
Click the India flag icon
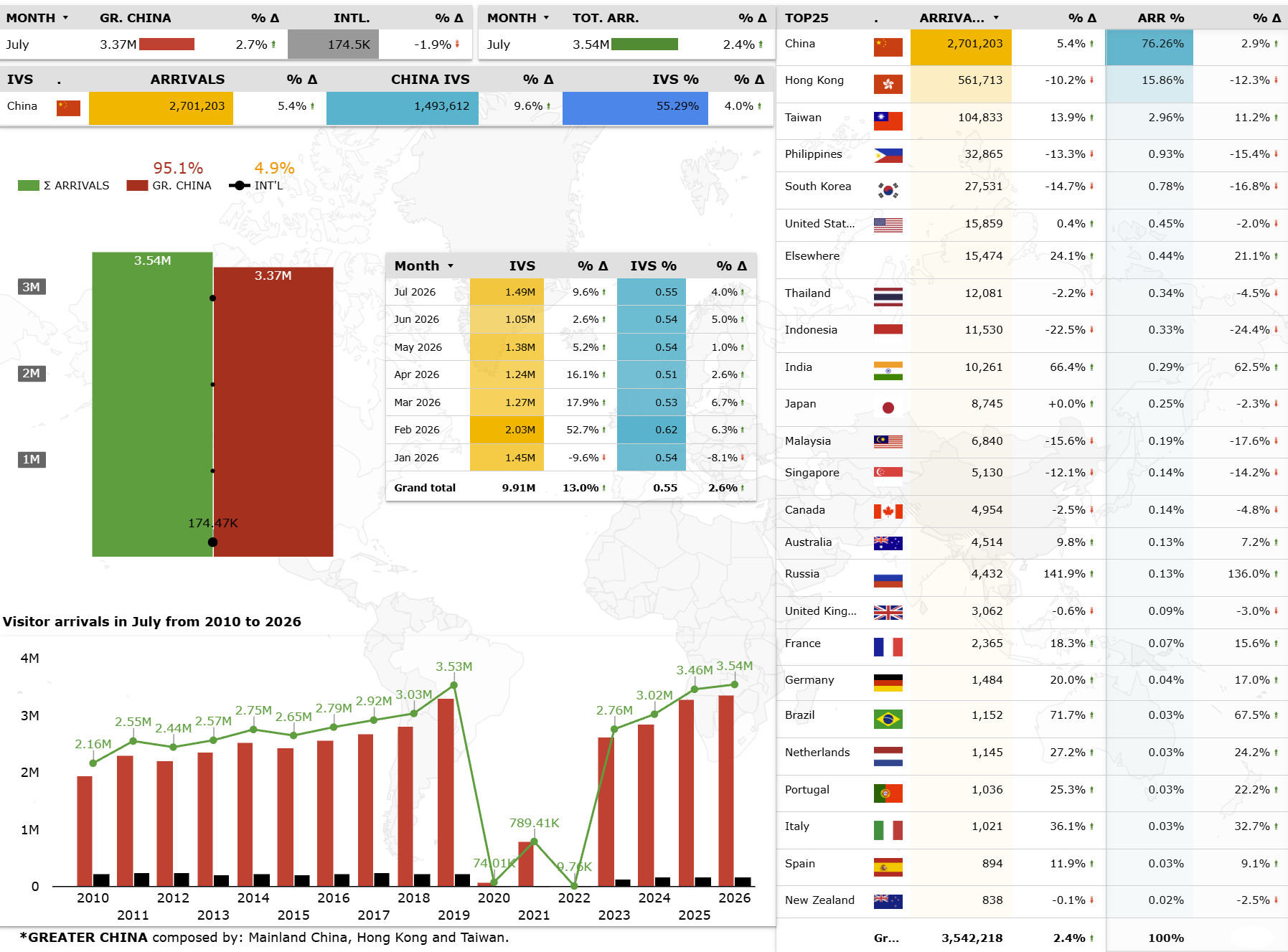888,370
